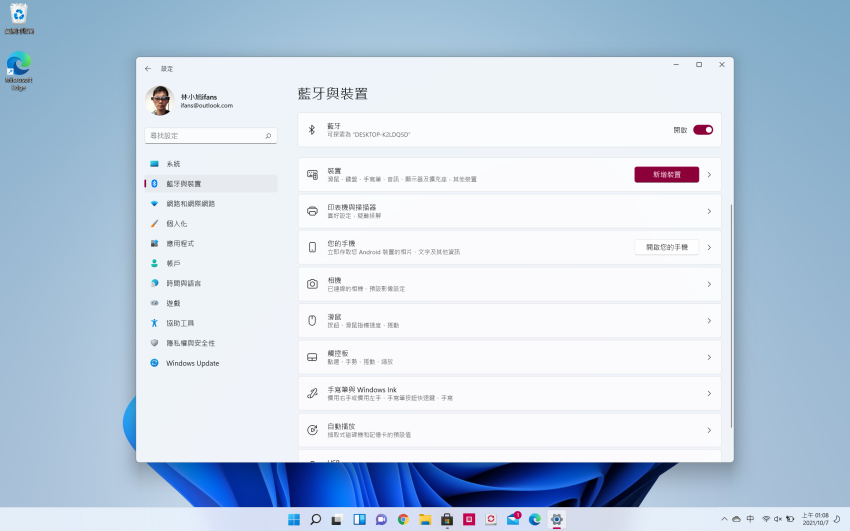
Task: Select 時間與語言 in the sidebar
Action: pos(211,283)
